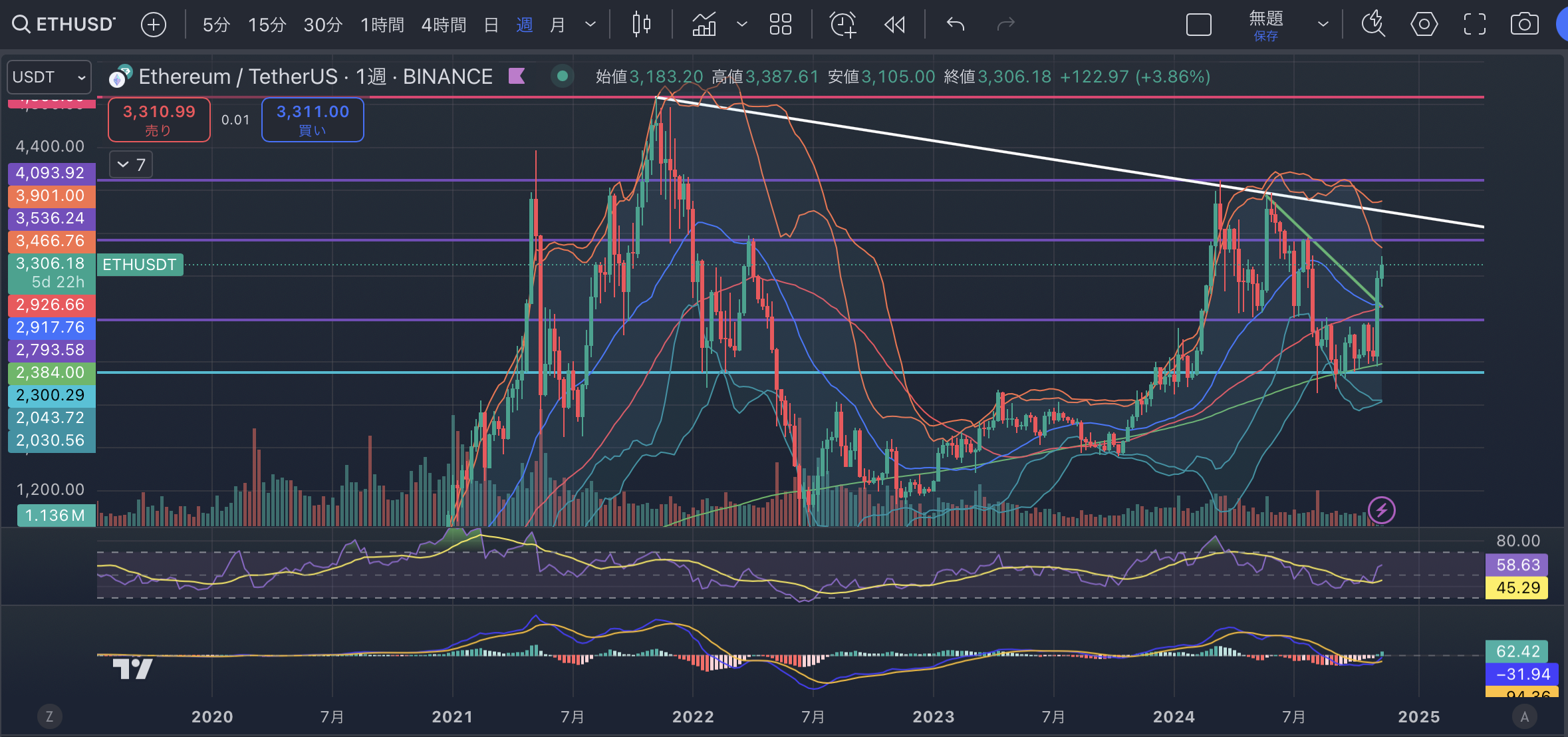Click the purple lightning flash icon on chart
This screenshot has height=737, width=1568.
1382,510
